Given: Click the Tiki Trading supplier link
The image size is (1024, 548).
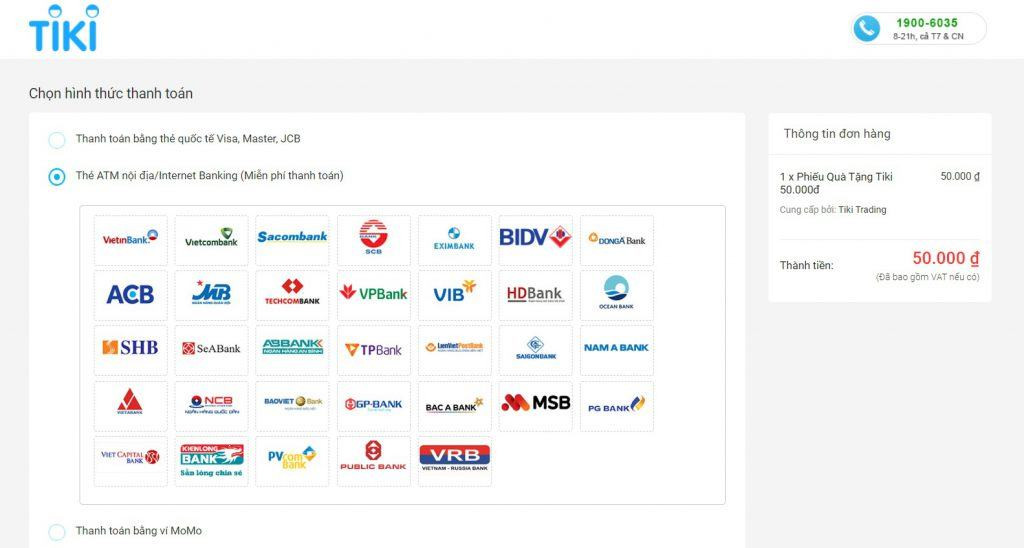Looking at the screenshot, I should point(862,210).
